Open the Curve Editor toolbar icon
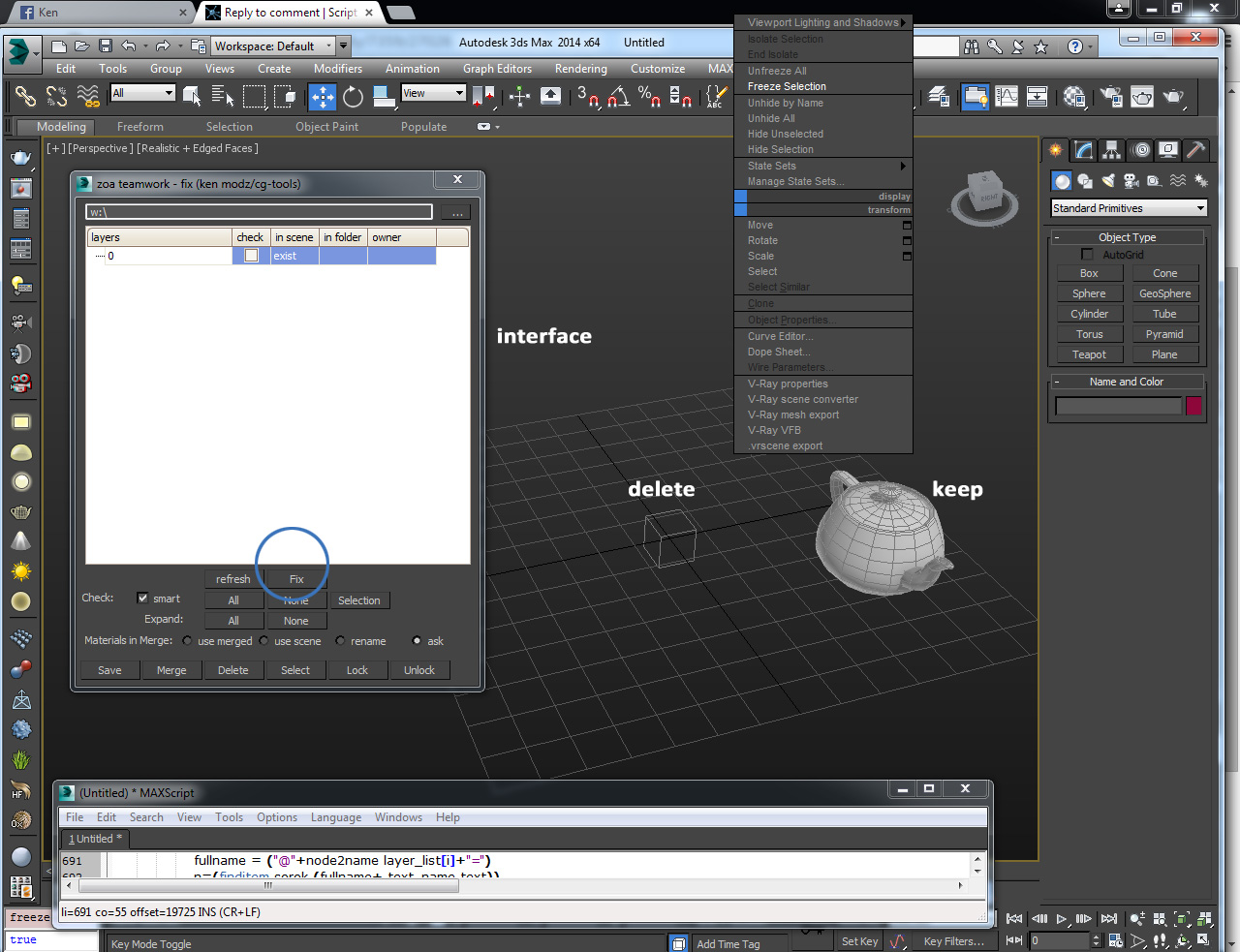The width and height of the screenshot is (1240, 952). (x=1007, y=96)
